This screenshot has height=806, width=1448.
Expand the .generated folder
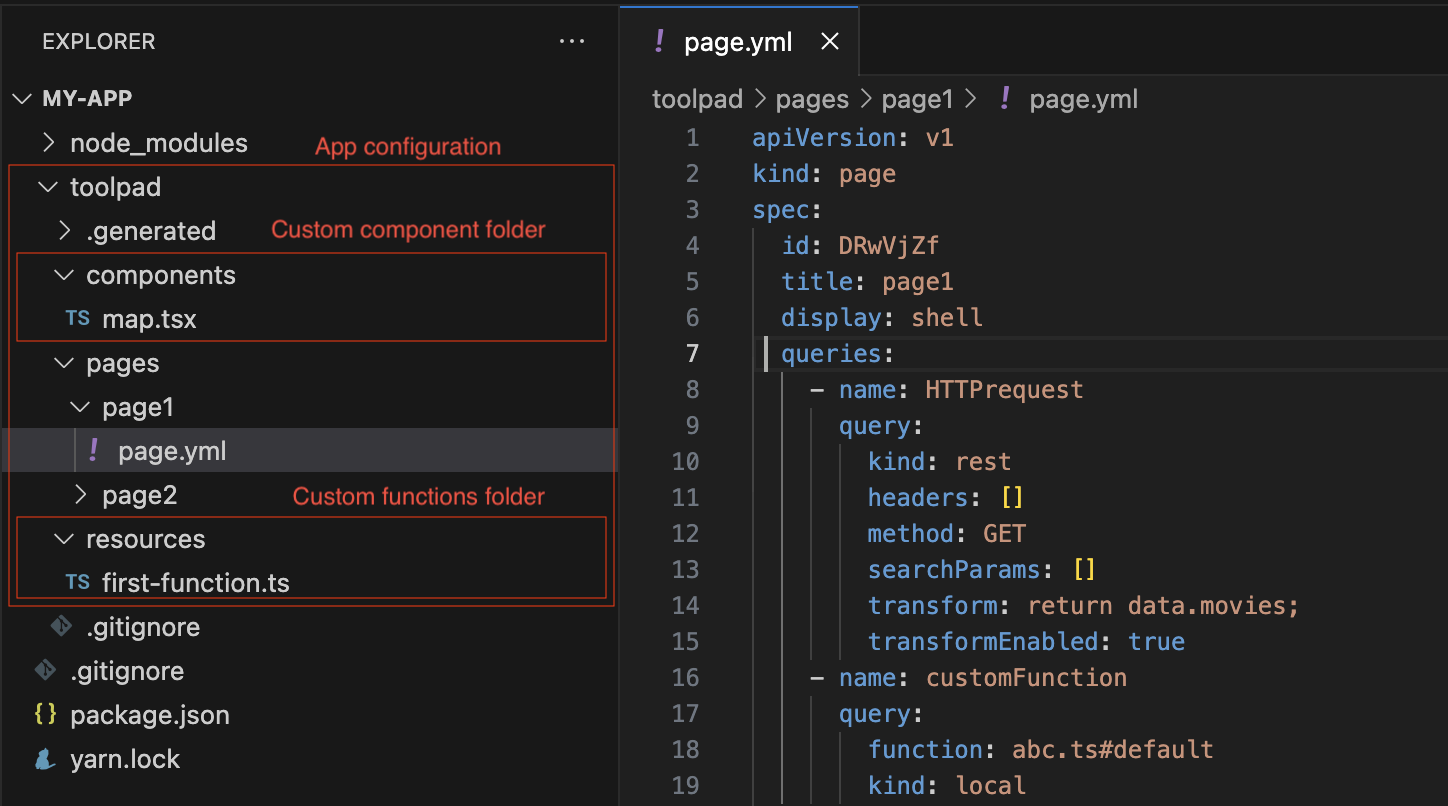pyautogui.click(x=63, y=231)
